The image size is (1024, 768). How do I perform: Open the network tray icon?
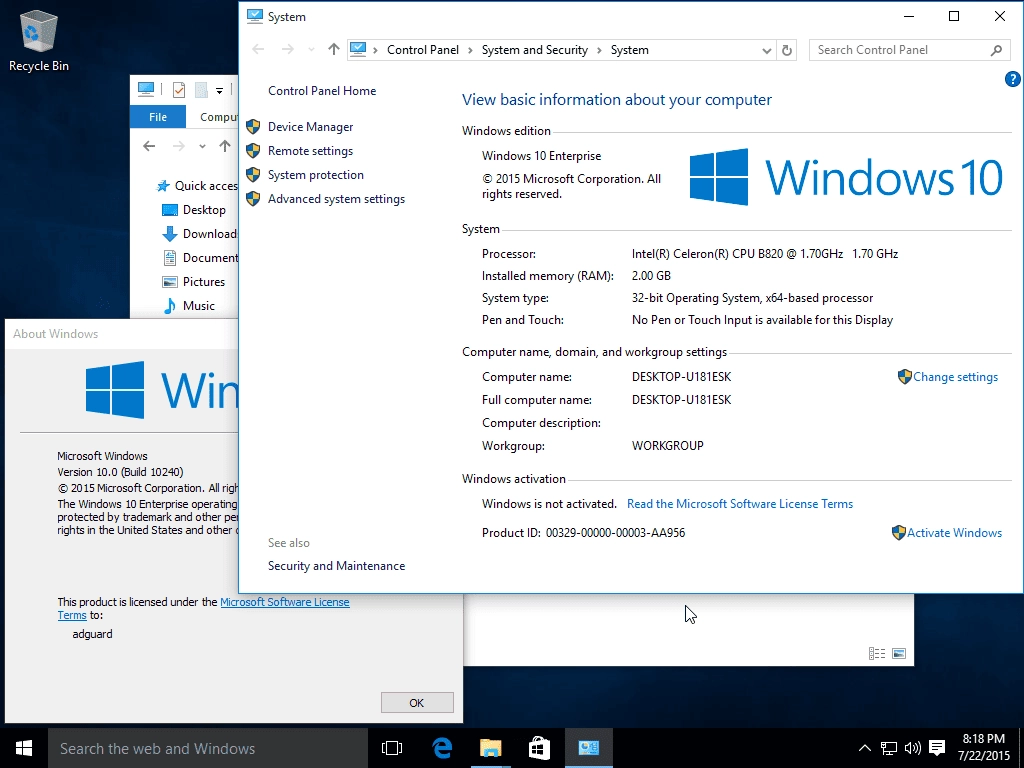888,748
